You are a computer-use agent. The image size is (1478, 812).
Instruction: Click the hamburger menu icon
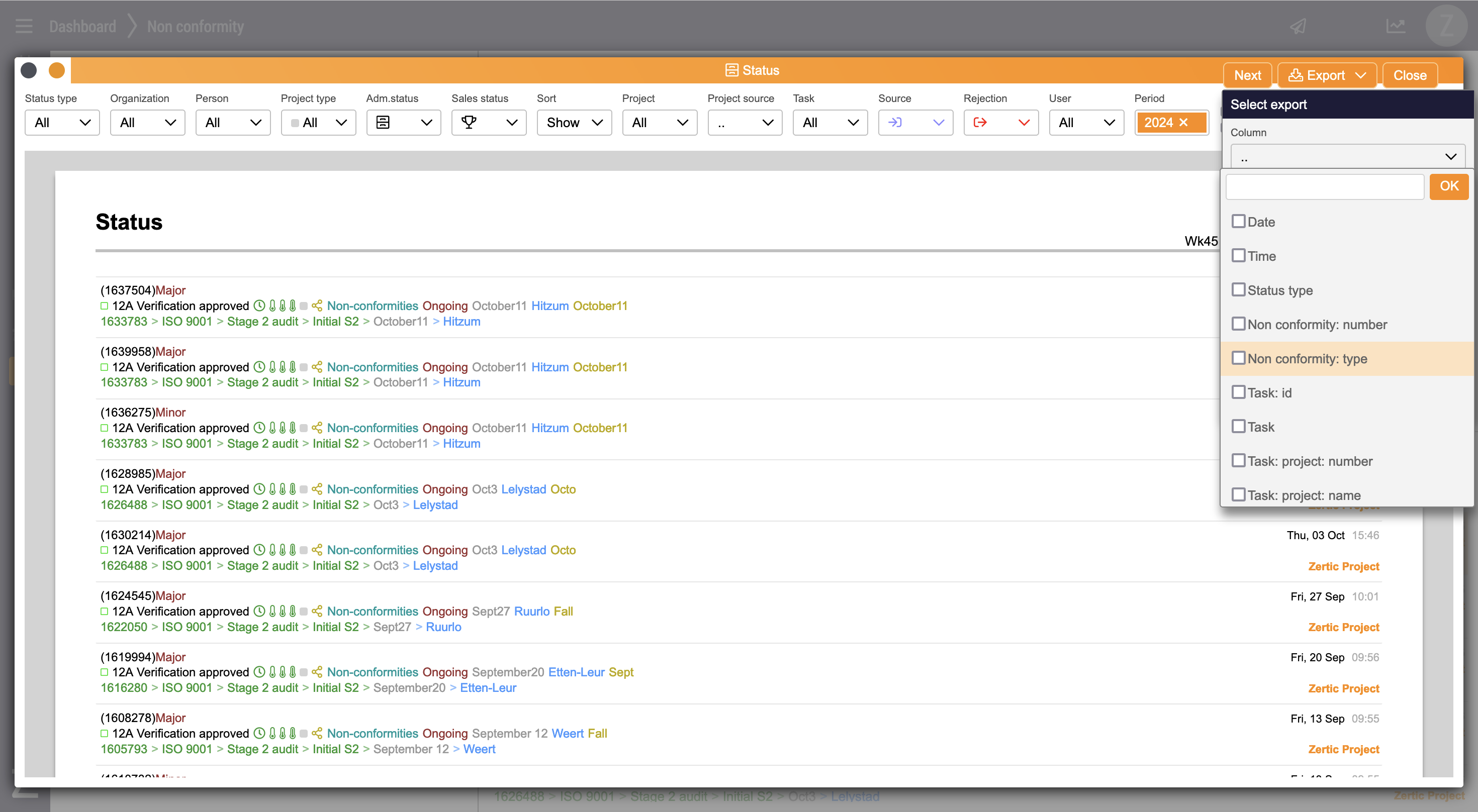[x=24, y=26]
